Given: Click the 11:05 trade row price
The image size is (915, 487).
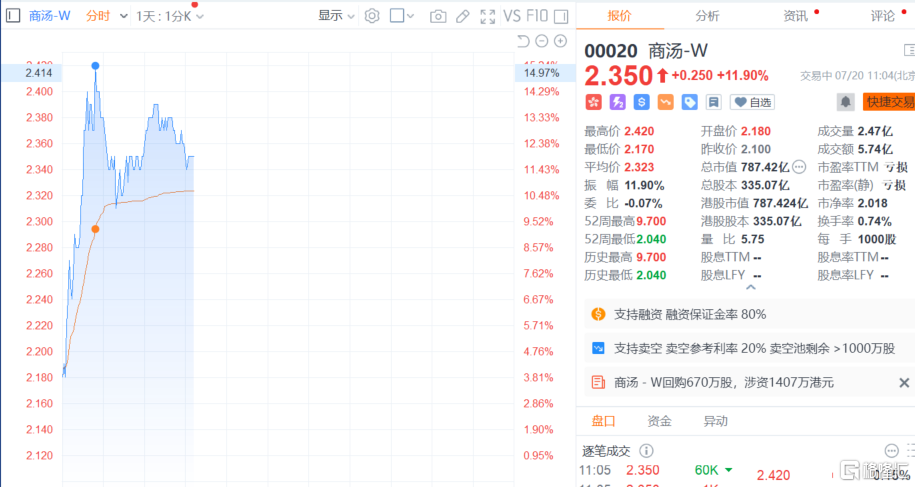Looking at the screenshot, I should click(x=642, y=470).
